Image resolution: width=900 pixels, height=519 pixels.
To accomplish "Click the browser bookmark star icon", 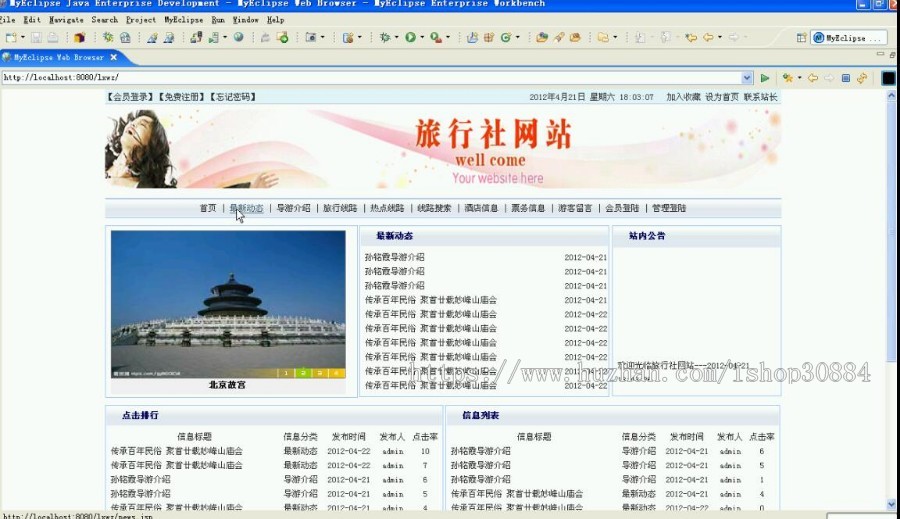I will tap(787, 78).
